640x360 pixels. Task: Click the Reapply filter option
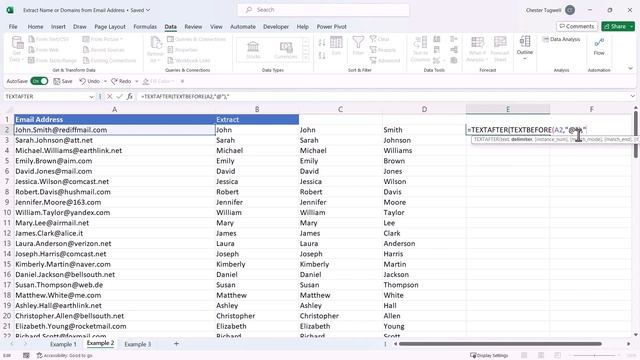click(382, 50)
